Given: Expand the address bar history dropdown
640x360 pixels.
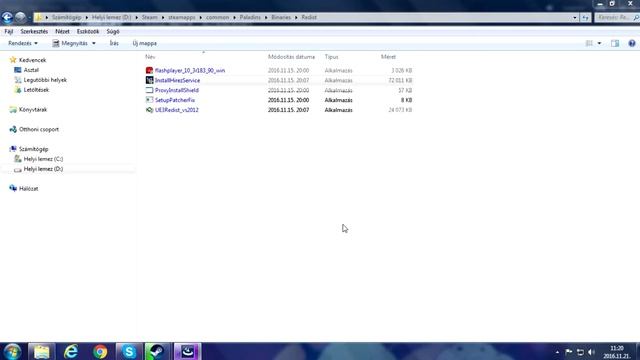Looking at the screenshot, I should tap(575, 18).
